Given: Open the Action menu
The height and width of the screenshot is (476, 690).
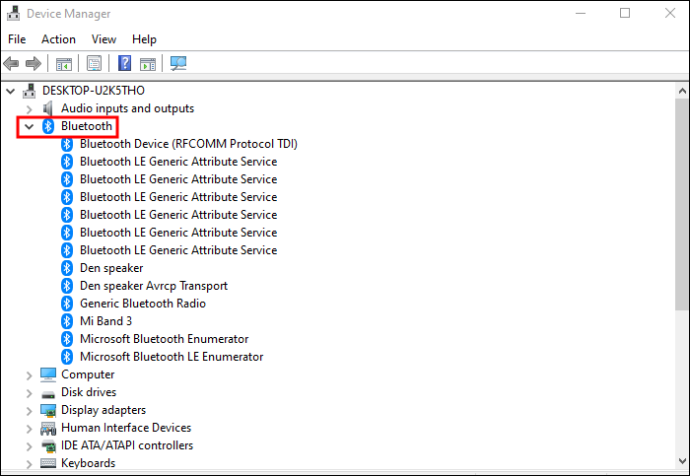Looking at the screenshot, I should (x=59, y=40).
